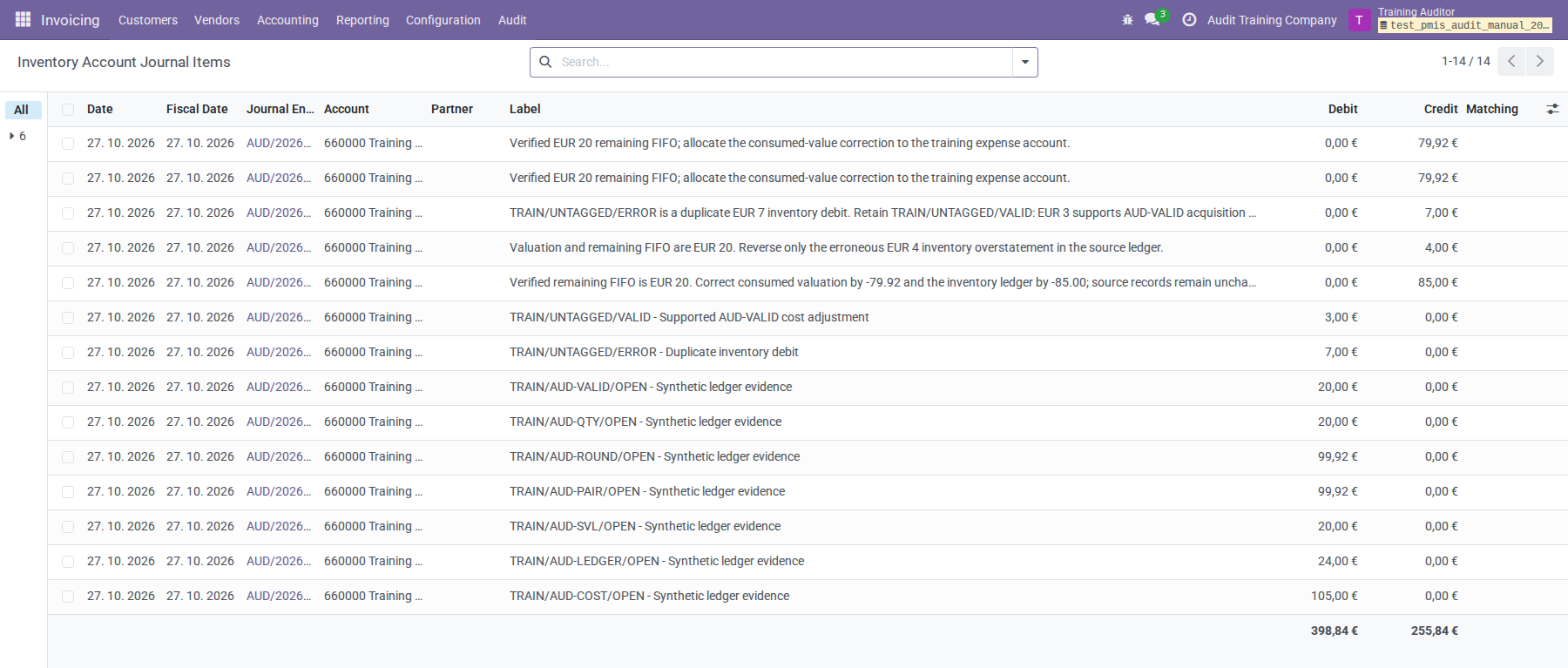1568x668 pixels.
Task: Sort by the Date column header
Action: point(100,109)
